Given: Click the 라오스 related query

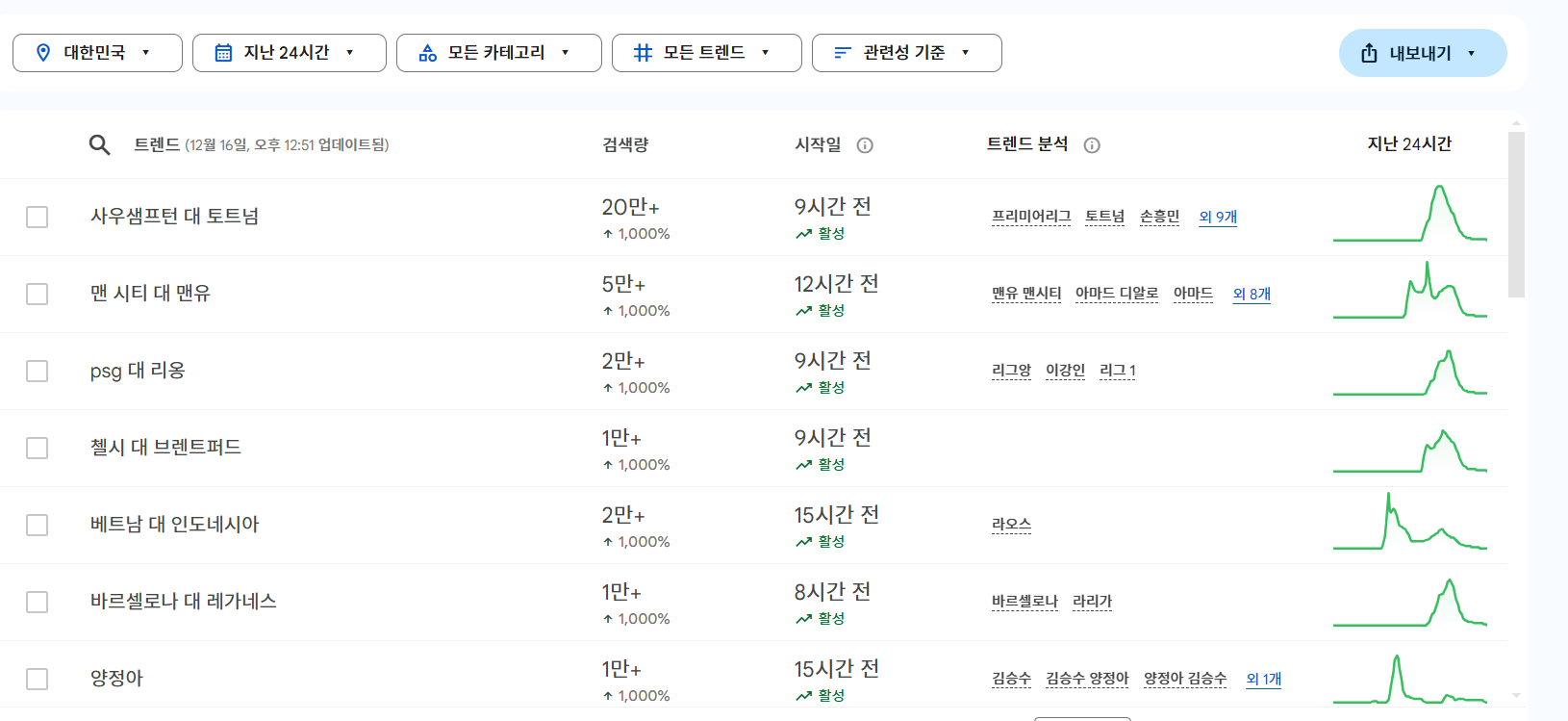Looking at the screenshot, I should click(1011, 525).
